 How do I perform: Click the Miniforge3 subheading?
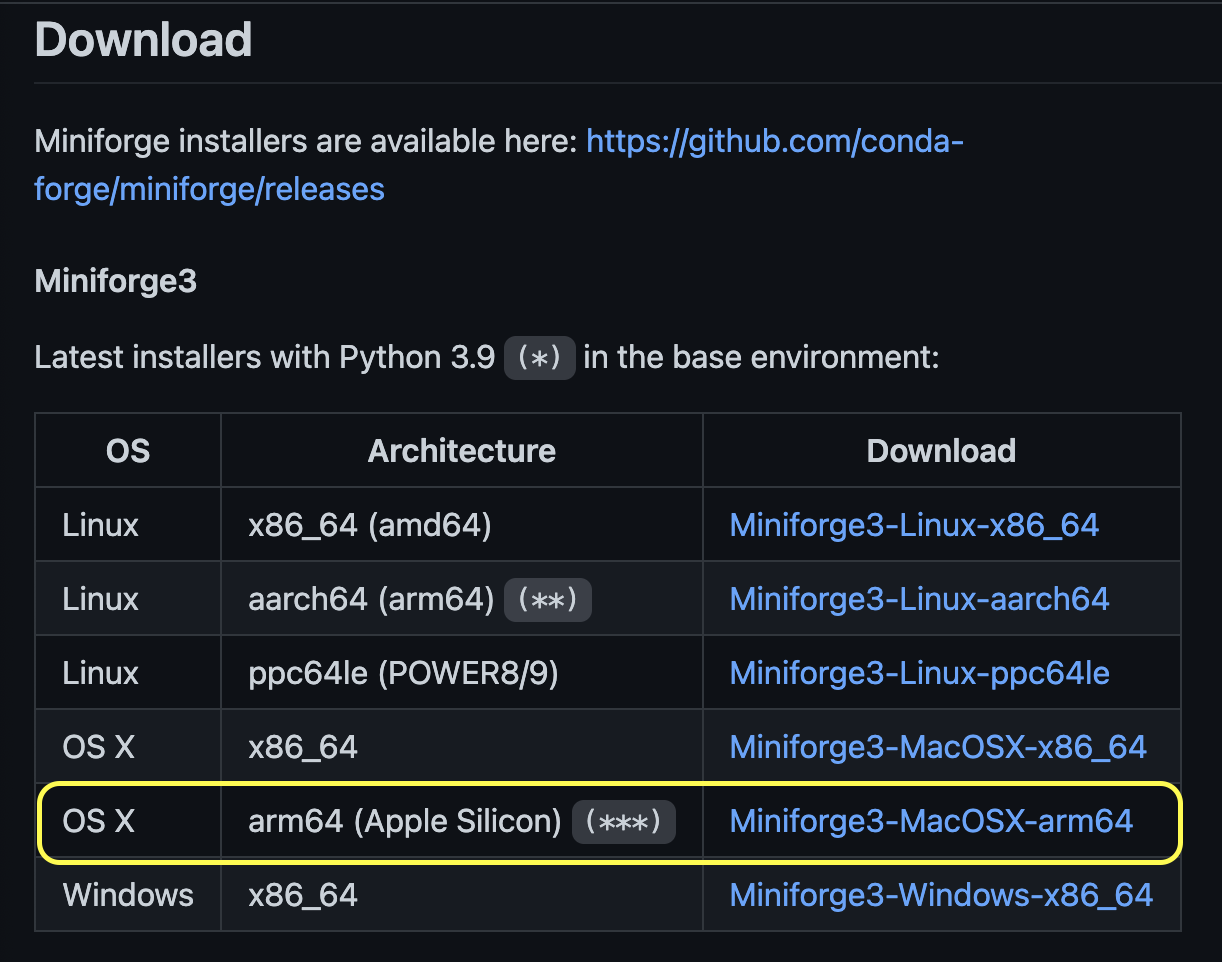point(115,282)
